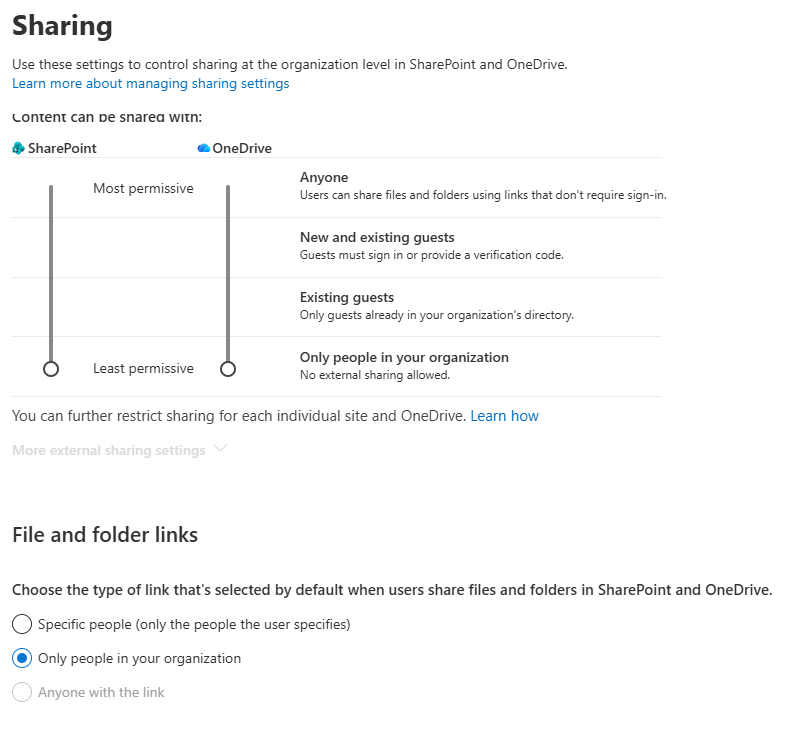Click the SharePoint logo icon
Viewport: 798px width, 731px height.
pos(18,148)
